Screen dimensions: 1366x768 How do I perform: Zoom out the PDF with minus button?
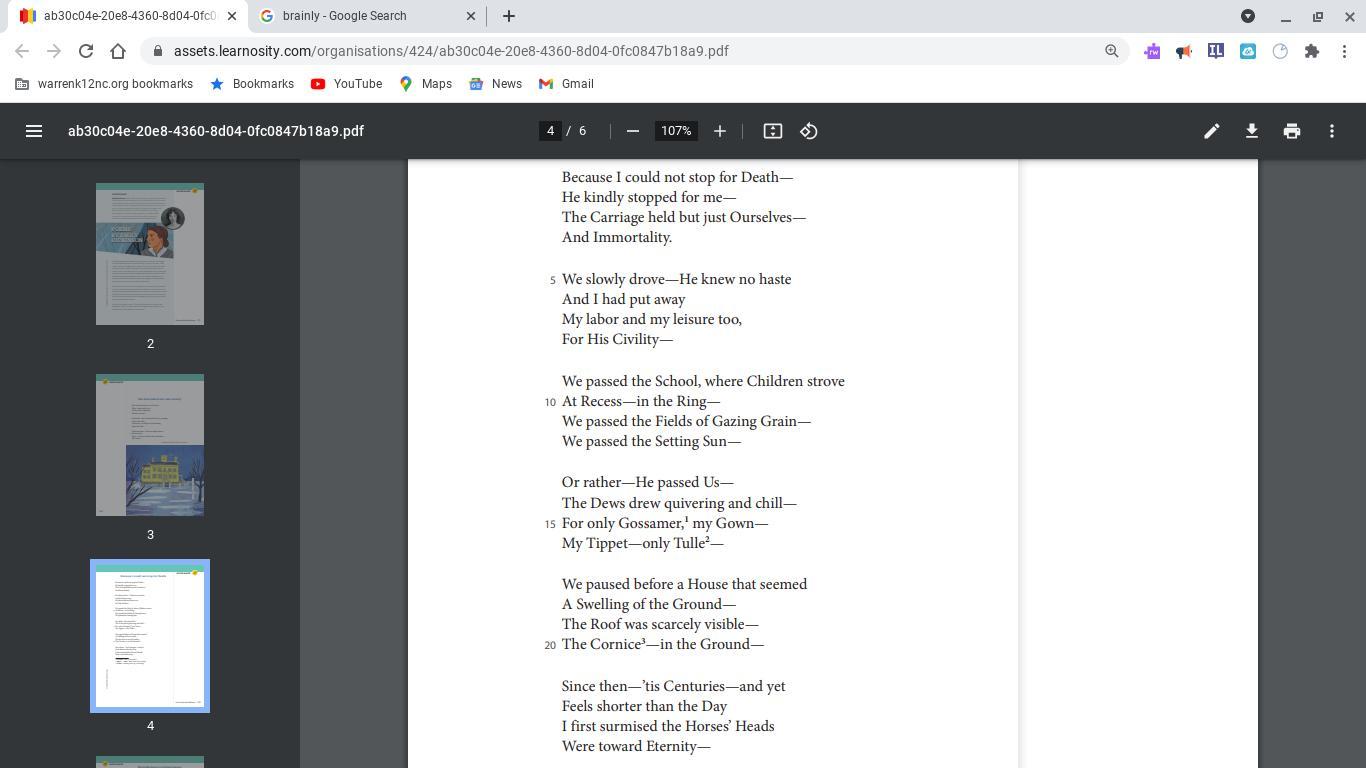[x=632, y=131]
